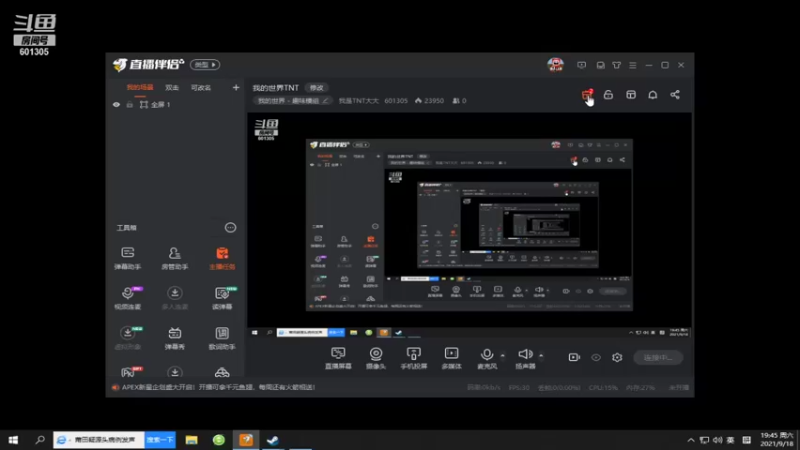Click the FPS:30 status entry

519,388
